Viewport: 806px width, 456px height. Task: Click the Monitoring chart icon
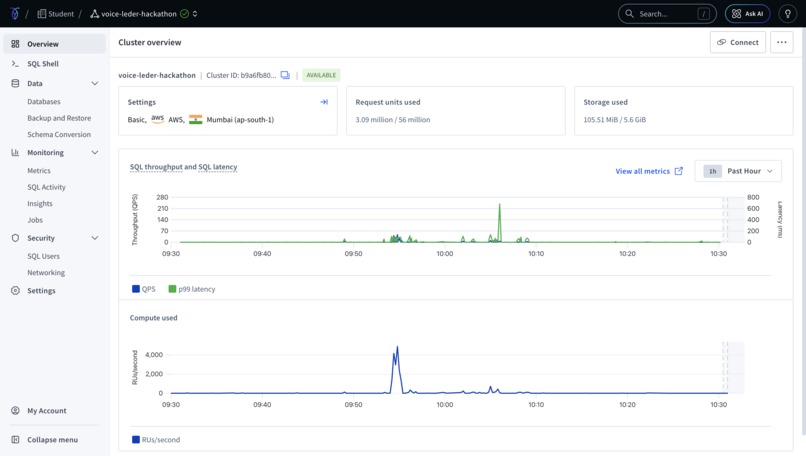point(15,153)
